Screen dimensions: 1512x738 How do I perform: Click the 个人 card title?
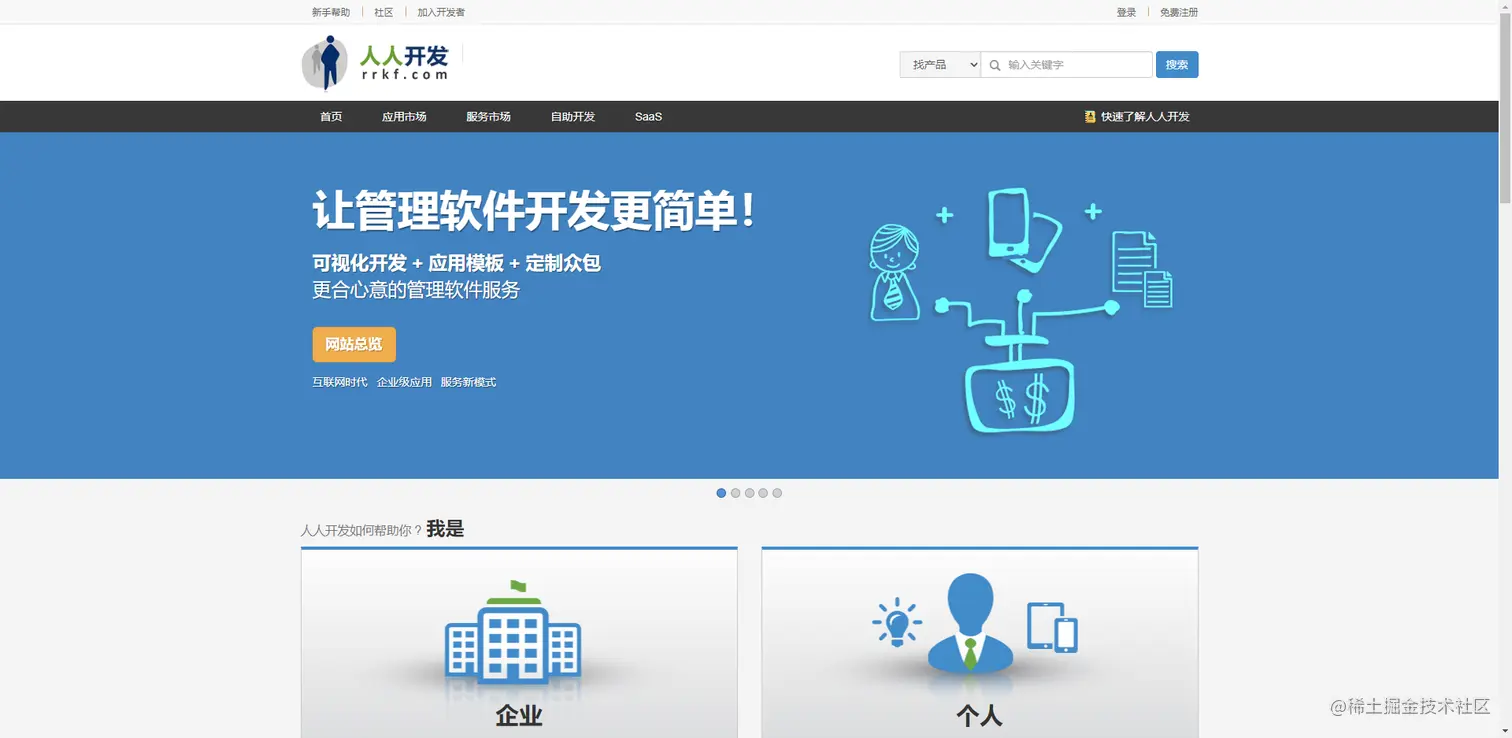(x=979, y=716)
